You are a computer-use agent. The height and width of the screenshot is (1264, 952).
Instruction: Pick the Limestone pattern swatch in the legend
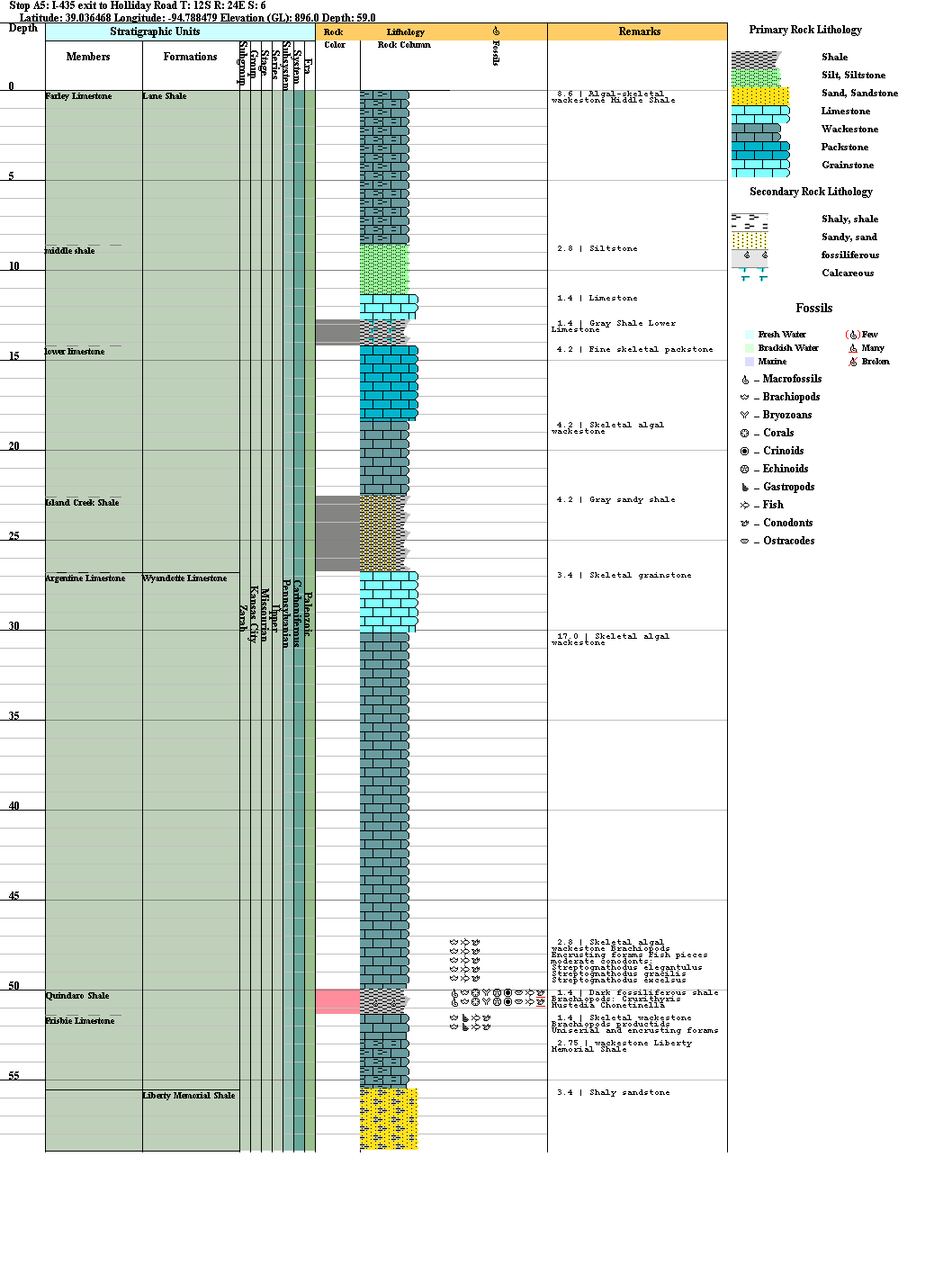[x=760, y=113]
